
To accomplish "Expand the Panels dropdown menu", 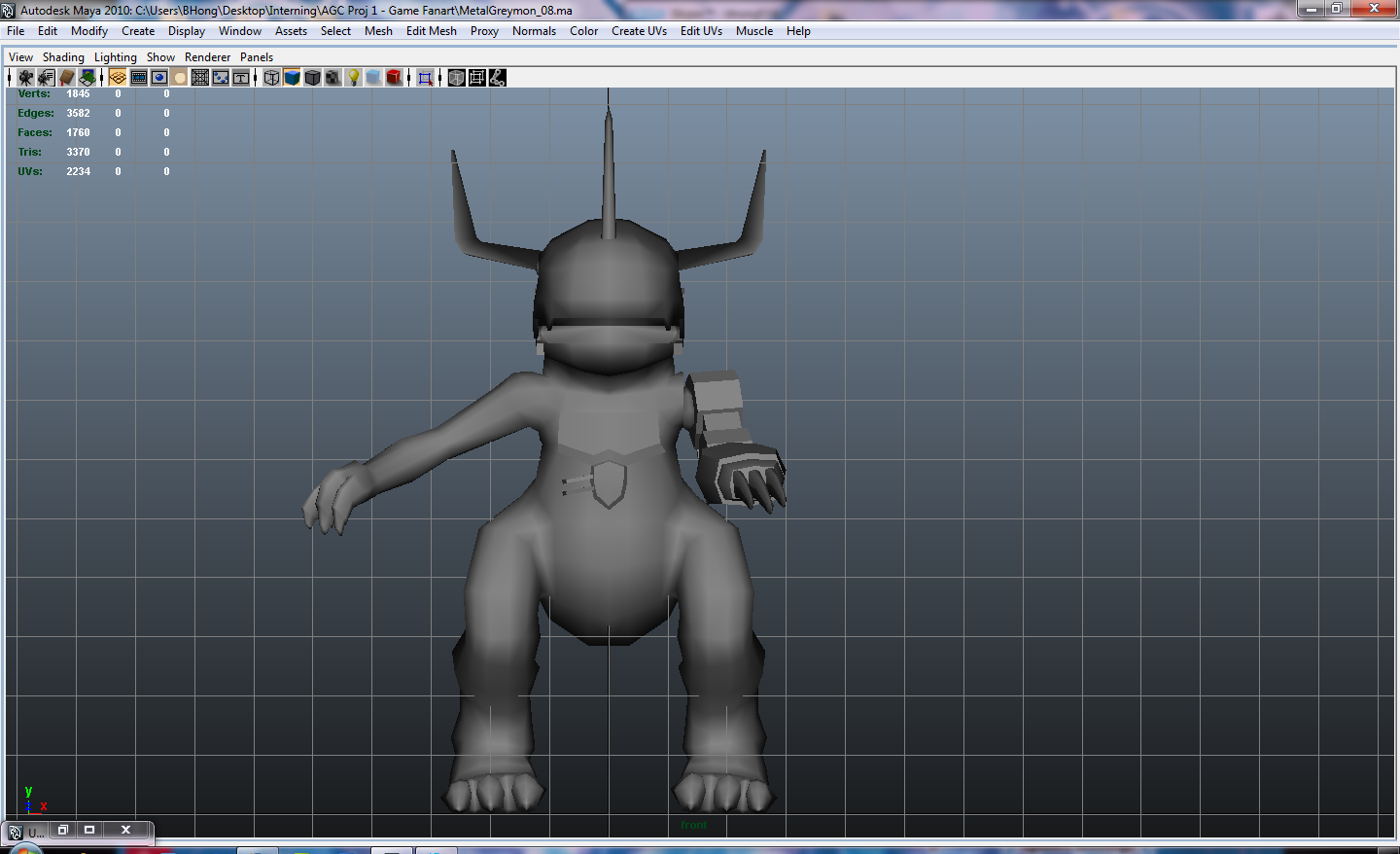I will coord(257,57).
